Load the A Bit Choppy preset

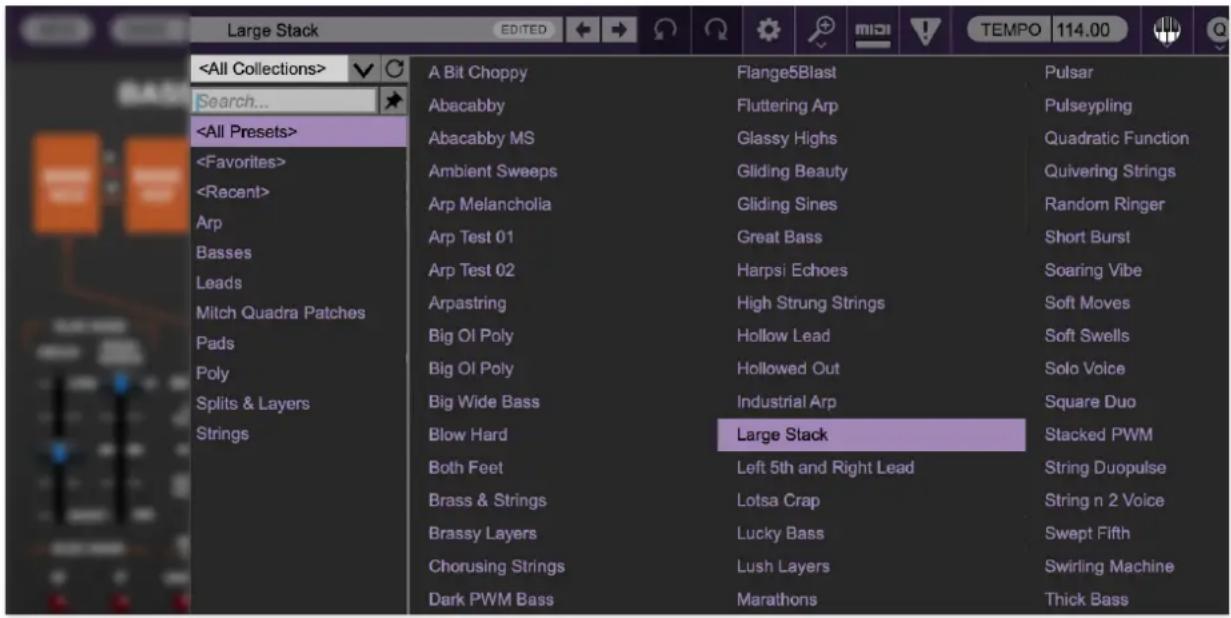(477, 72)
